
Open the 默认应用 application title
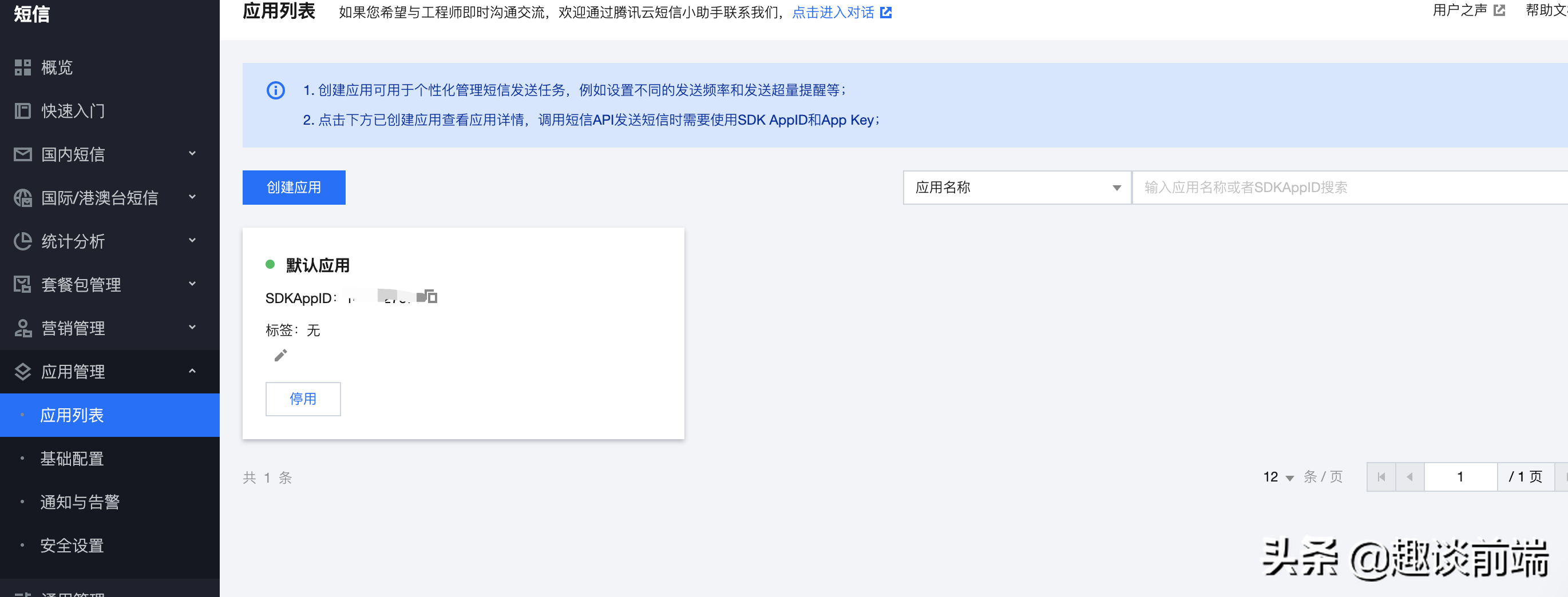pyautogui.click(x=318, y=265)
